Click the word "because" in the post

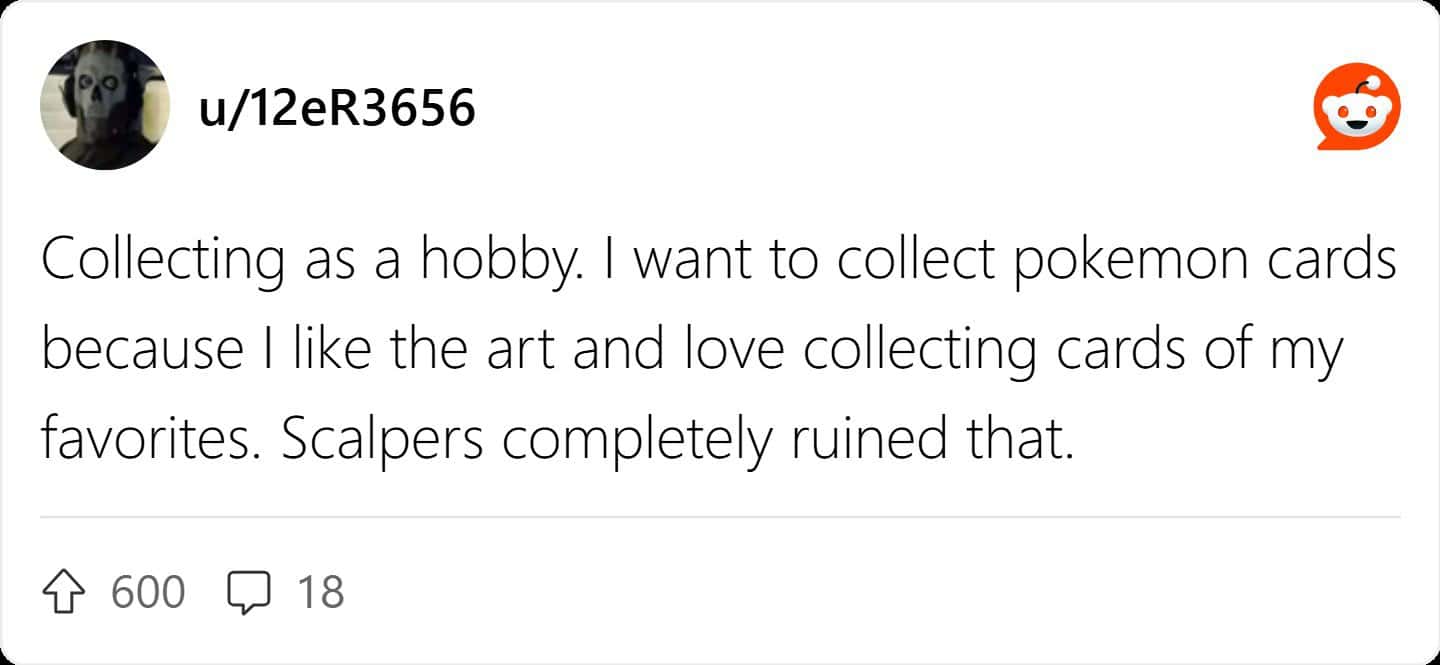[142, 351]
